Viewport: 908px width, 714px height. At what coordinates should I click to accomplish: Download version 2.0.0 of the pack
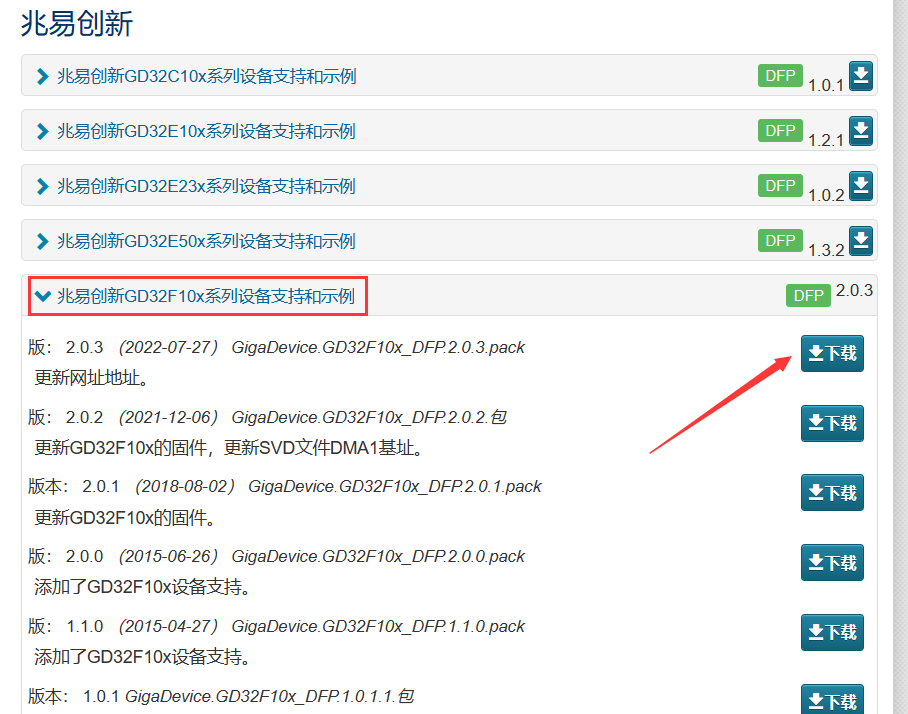click(832, 562)
